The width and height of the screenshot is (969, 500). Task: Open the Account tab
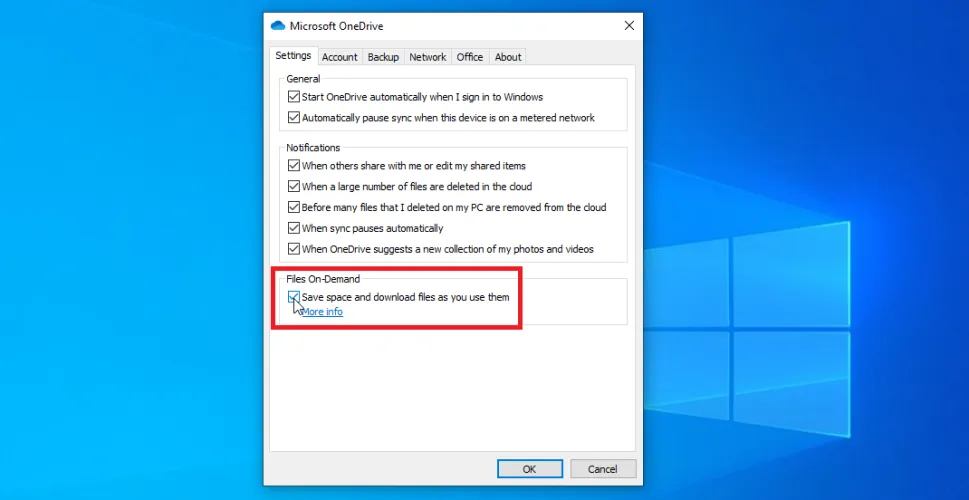pyautogui.click(x=339, y=57)
